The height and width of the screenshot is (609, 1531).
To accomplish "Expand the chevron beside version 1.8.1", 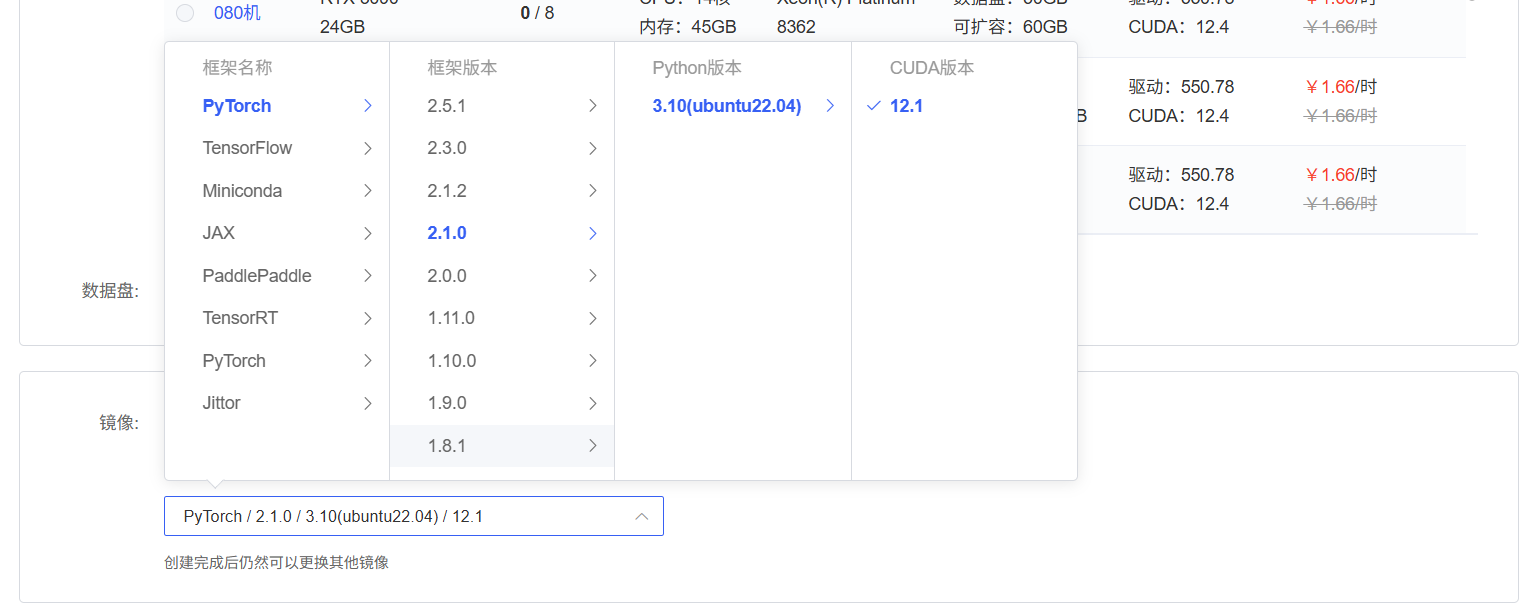I will pos(593,446).
